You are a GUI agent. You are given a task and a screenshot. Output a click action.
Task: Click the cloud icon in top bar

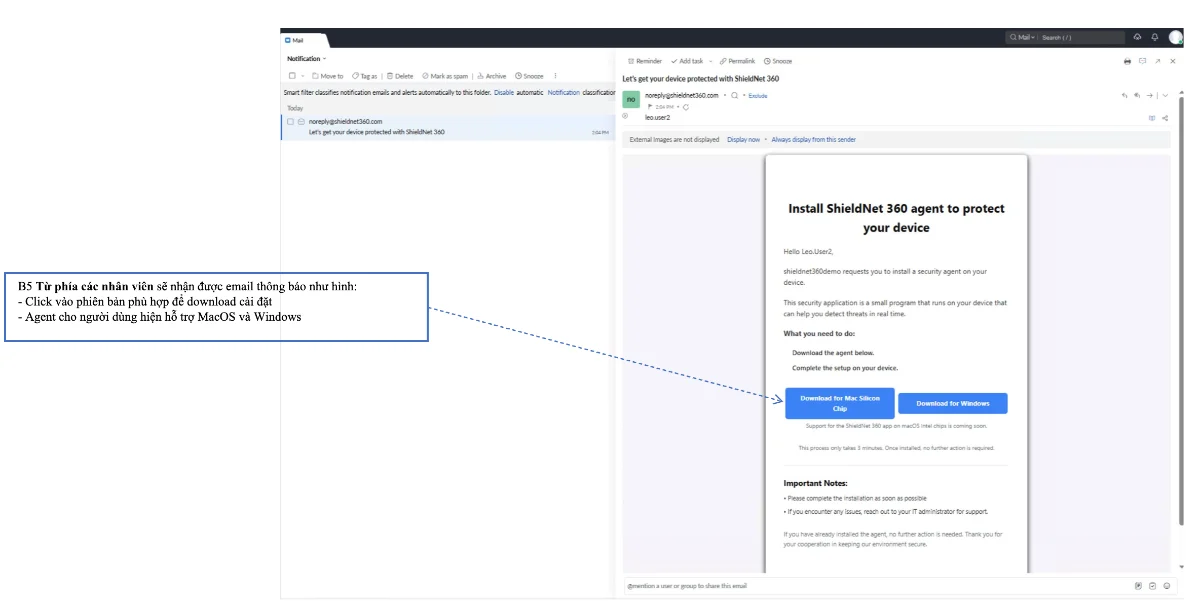click(1137, 37)
